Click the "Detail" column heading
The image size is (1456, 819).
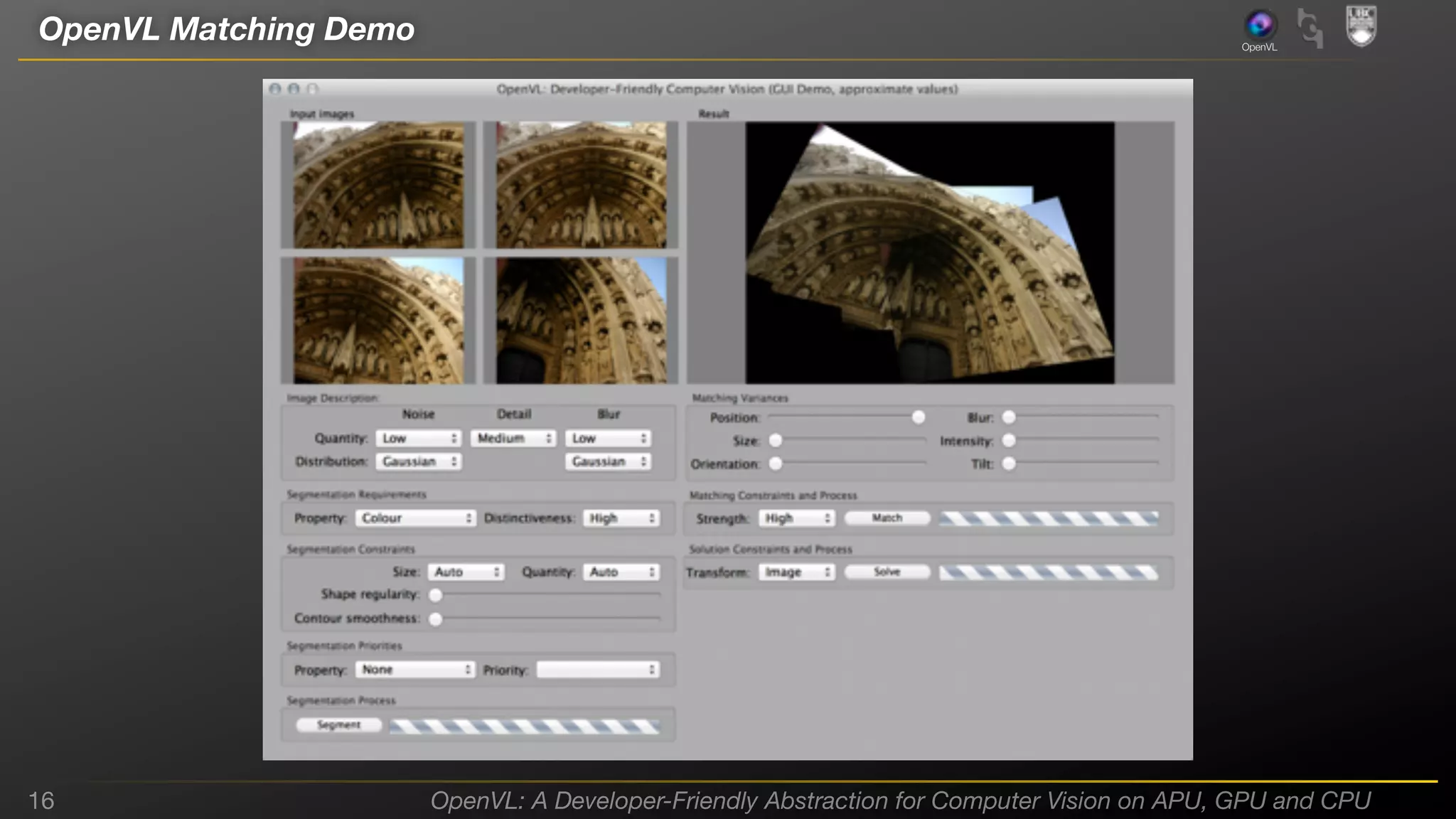click(x=514, y=414)
